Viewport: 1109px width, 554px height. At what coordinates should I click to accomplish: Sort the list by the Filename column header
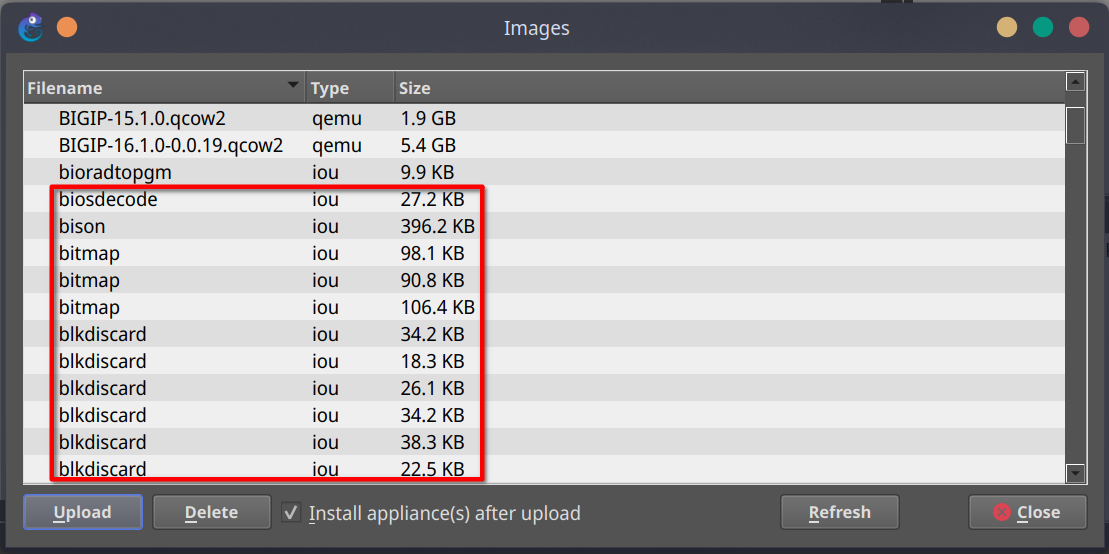click(x=165, y=88)
